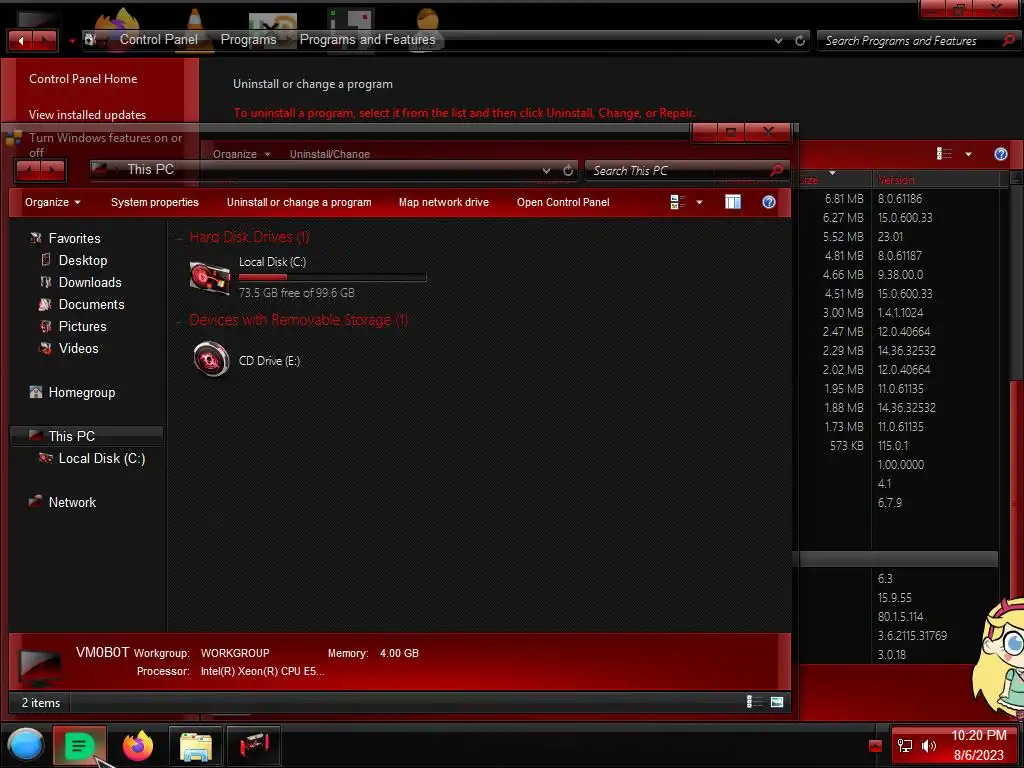Click Turn Windows features on or off
Viewport: 1024px width, 768px height.
tap(105, 144)
